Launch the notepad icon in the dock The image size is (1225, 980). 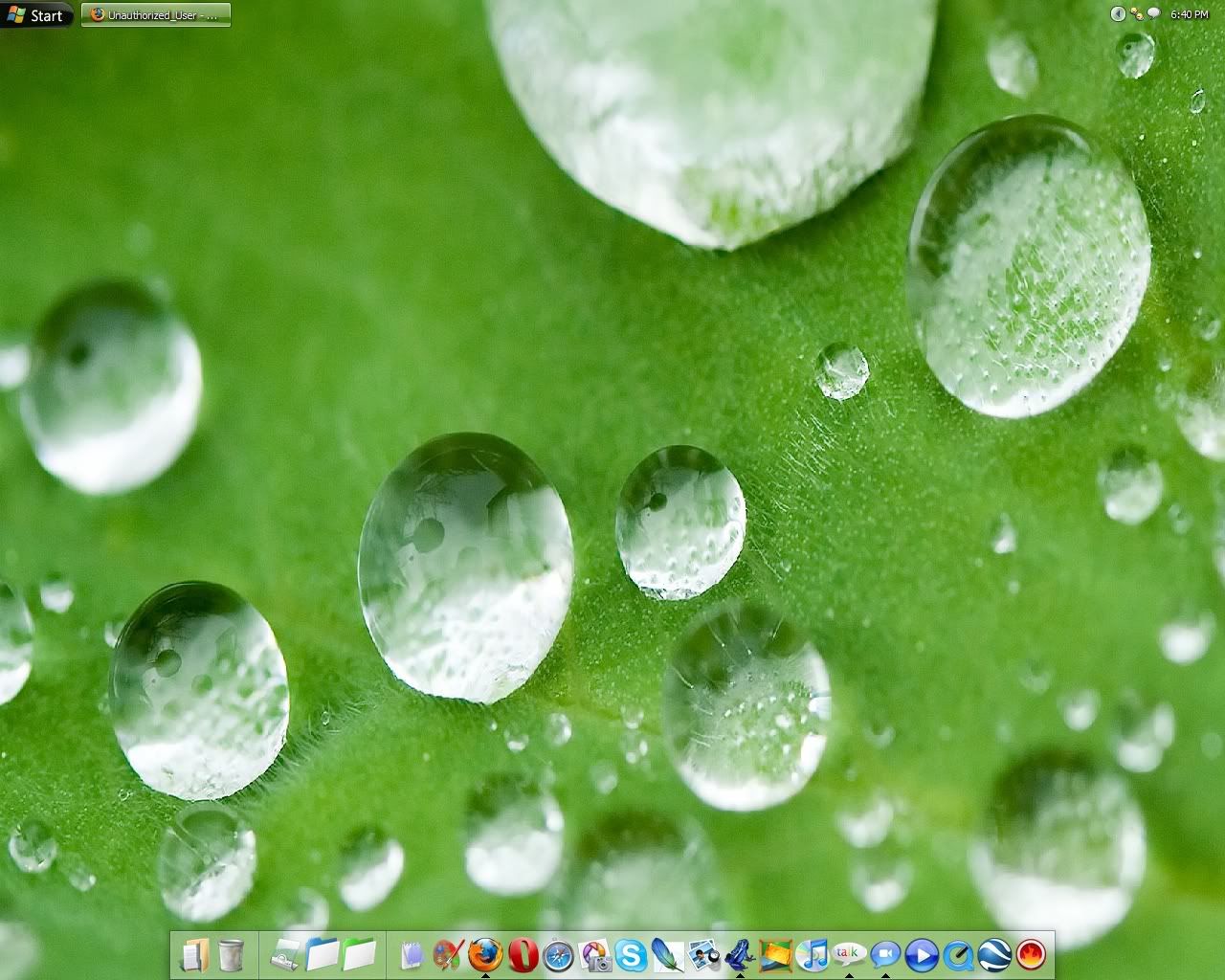point(412,954)
